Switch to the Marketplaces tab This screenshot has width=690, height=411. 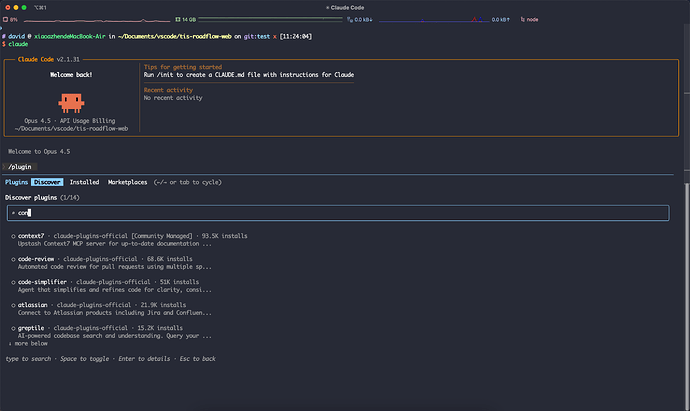(x=128, y=182)
